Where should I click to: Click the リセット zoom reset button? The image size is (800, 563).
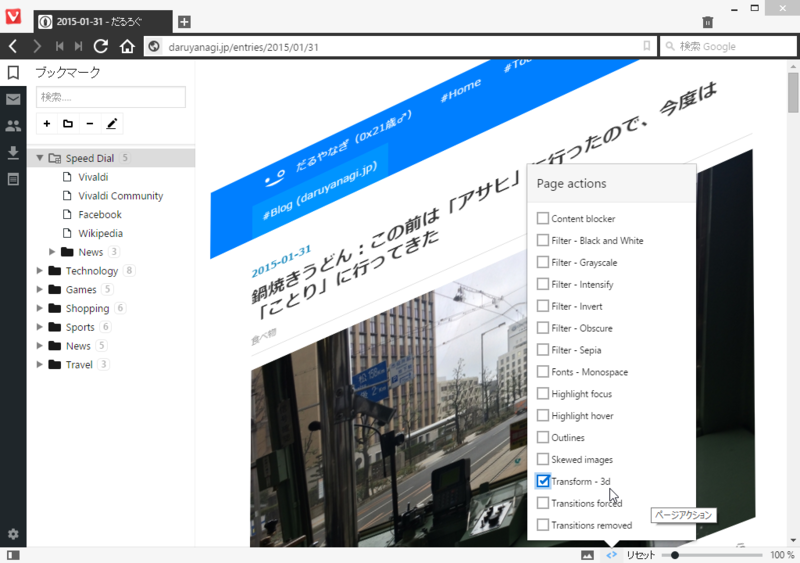pos(641,555)
